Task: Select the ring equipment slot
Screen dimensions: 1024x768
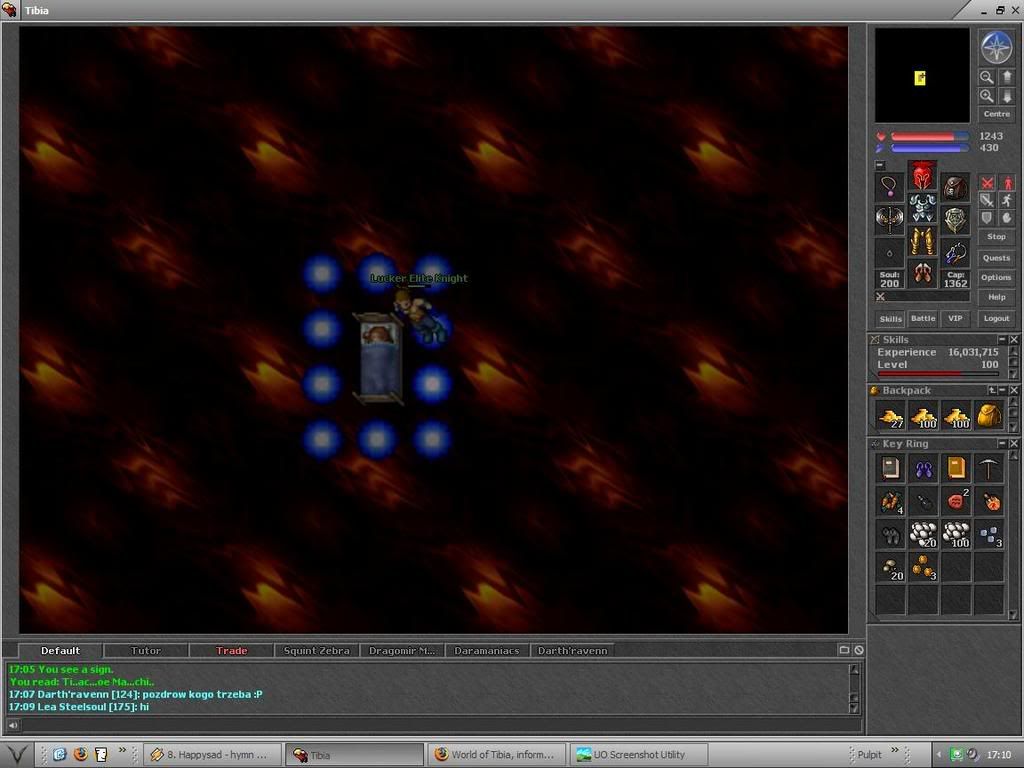Action: point(889,252)
